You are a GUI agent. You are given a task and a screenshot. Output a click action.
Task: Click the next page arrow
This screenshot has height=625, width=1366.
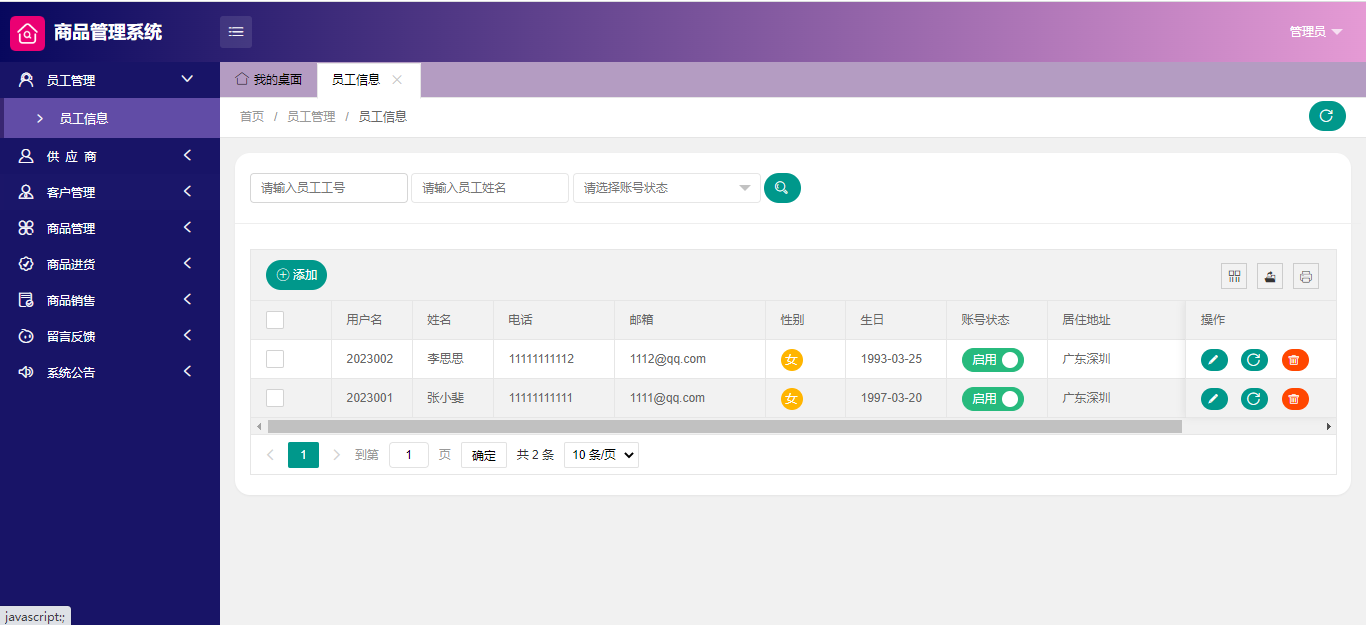pyautogui.click(x=336, y=455)
